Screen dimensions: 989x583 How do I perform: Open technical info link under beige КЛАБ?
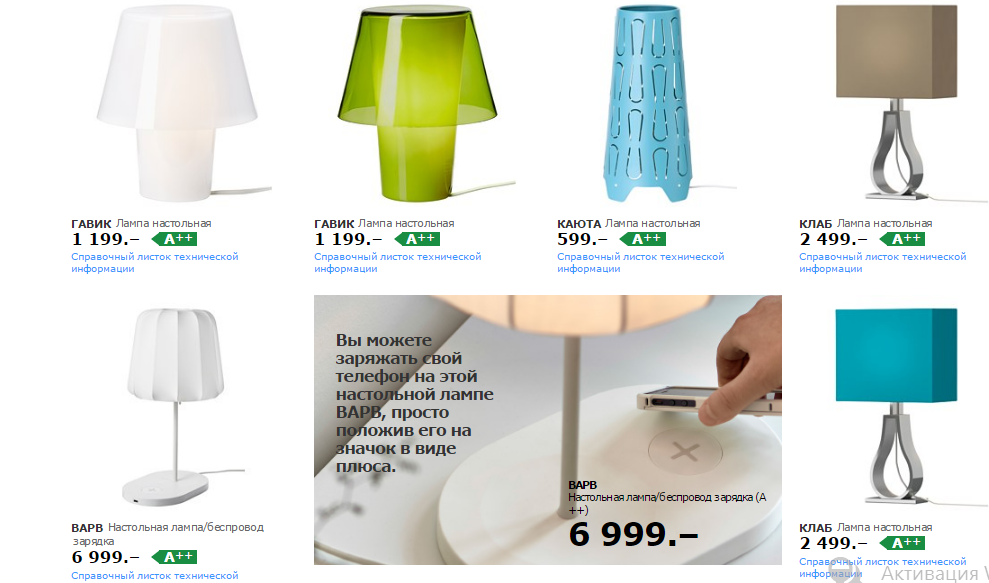pyautogui.click(x=882, y=262)
